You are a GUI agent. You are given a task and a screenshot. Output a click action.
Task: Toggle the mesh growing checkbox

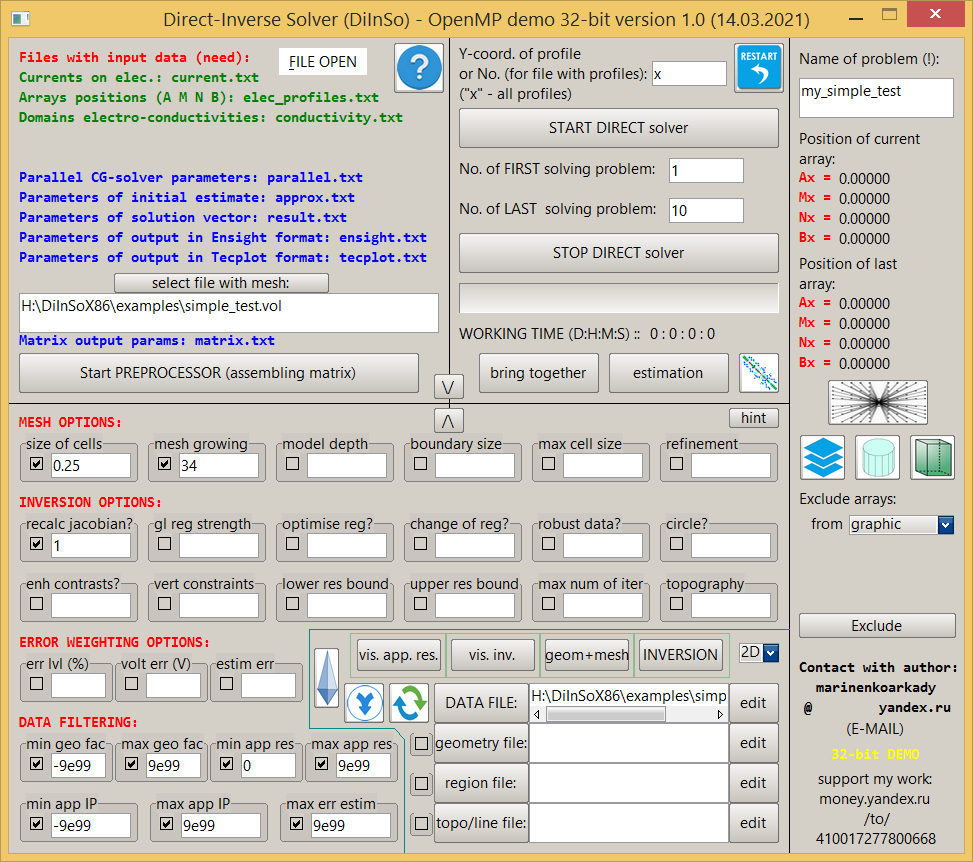coord(164,464)
